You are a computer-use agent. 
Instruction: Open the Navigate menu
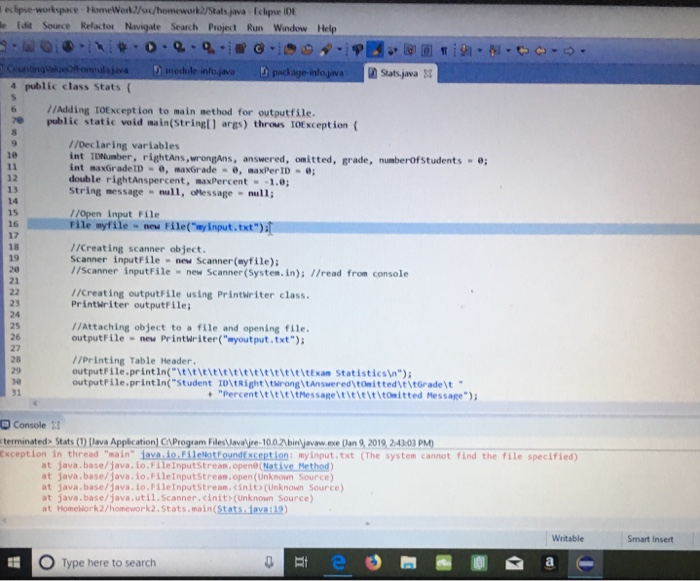point(143,27)
